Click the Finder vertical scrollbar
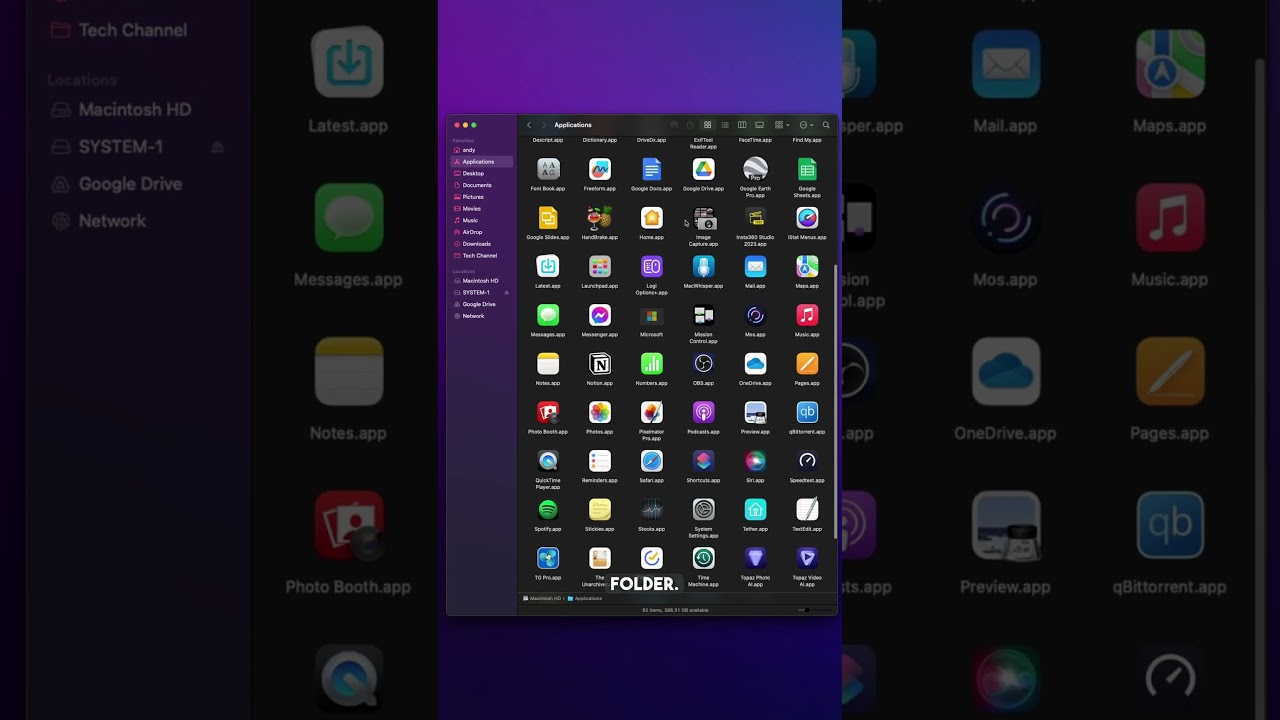Viewport: 1280px width, 720px height. [x=835, y=401]
